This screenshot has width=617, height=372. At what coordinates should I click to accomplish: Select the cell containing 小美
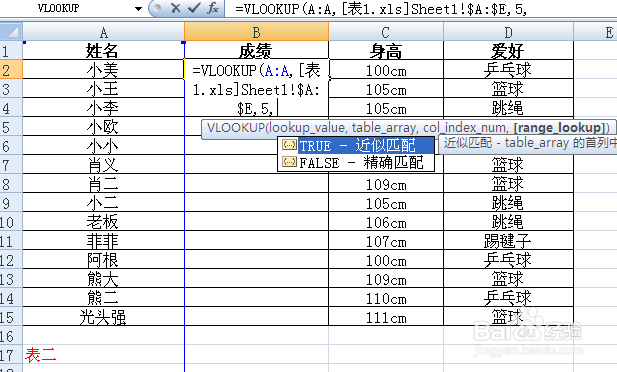coord(103,70)
